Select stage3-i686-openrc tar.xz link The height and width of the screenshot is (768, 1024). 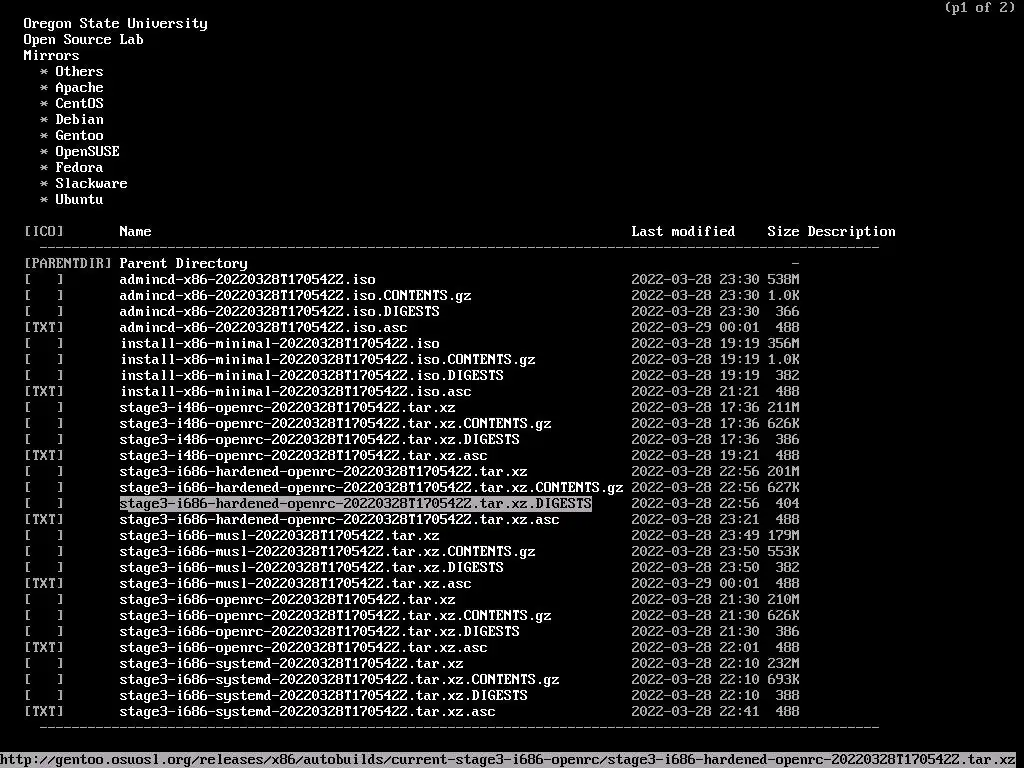click(287, 600)
